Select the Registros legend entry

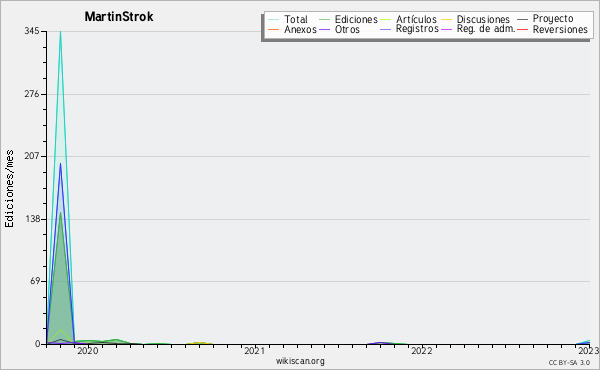click(x=417, y=29)
